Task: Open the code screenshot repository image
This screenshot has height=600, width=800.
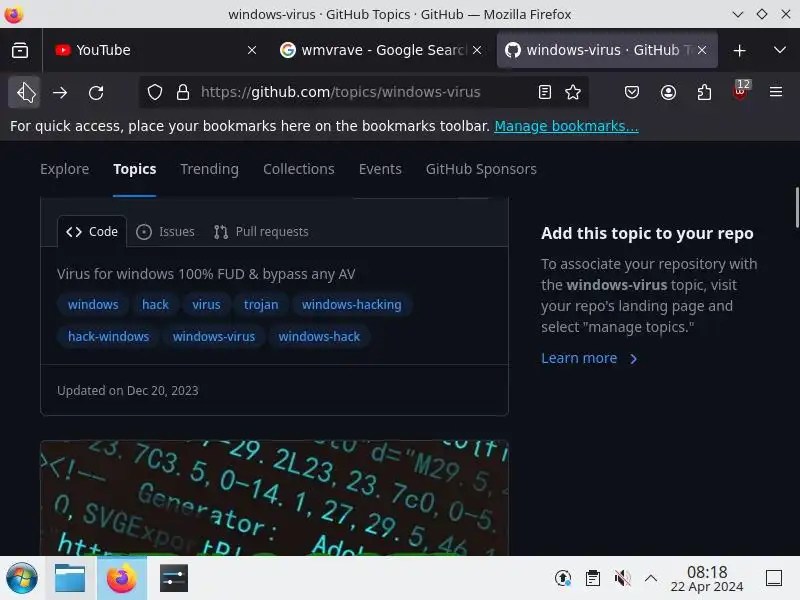Action: point(274,498)
